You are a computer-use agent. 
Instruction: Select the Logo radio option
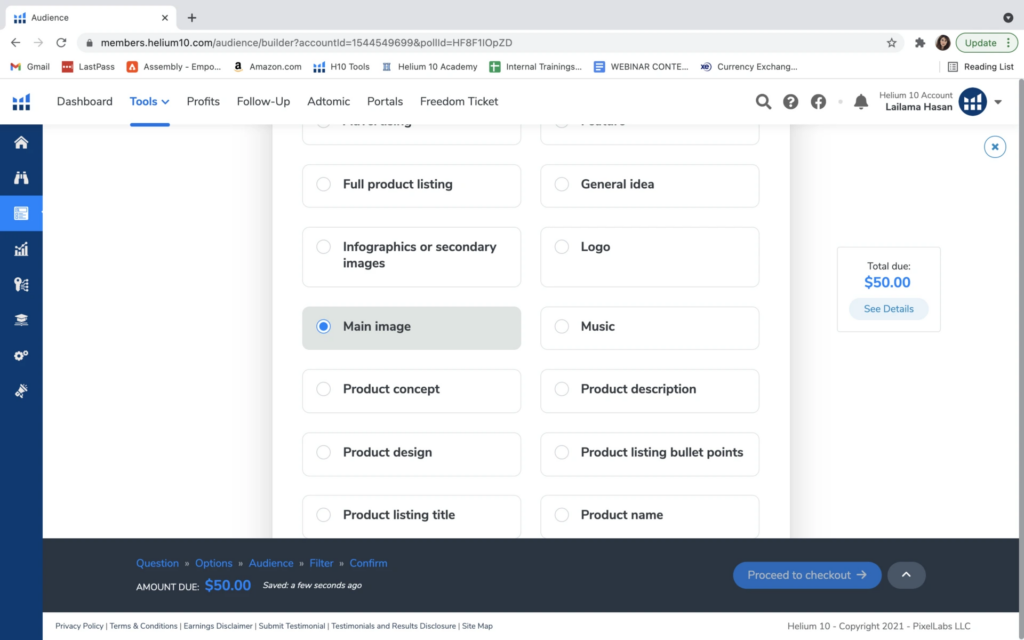(562, 247)
